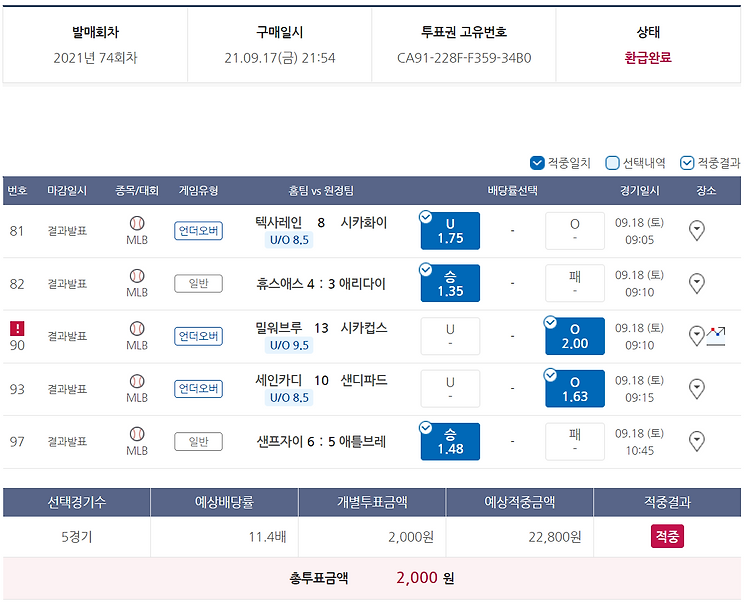Click the 적중 result badge
The height and width of the screenshot is (608, 750).
point(667,536)
